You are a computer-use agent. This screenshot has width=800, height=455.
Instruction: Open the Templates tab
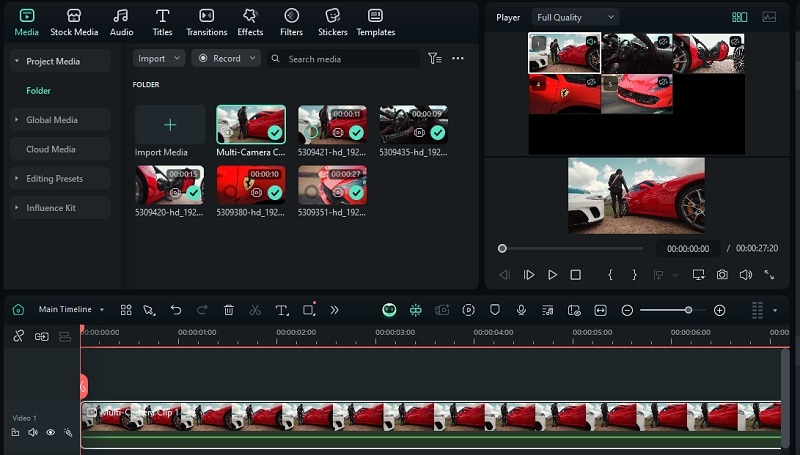[x=376, y=23]
